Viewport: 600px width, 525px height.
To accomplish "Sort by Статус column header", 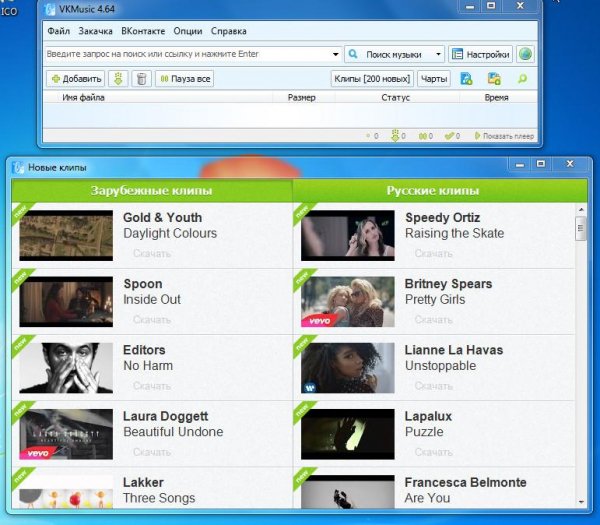I will [396, 98].
